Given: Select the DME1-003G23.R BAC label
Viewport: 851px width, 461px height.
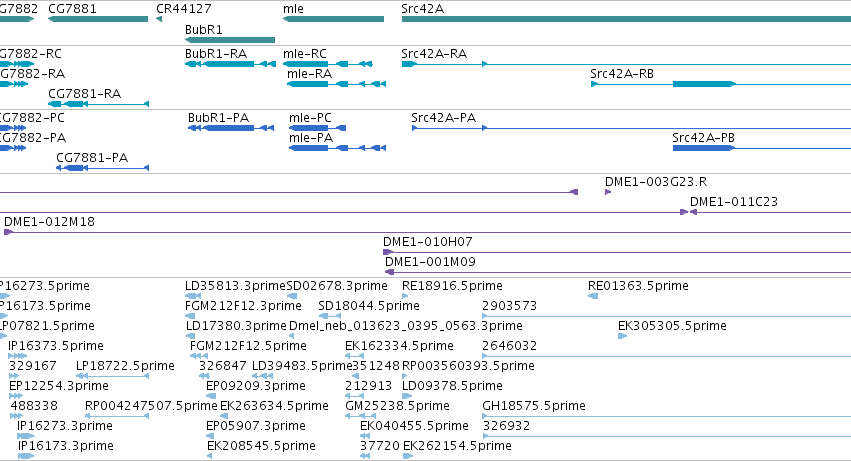Looking at the screenshot, I should click(x=656, y=182).
